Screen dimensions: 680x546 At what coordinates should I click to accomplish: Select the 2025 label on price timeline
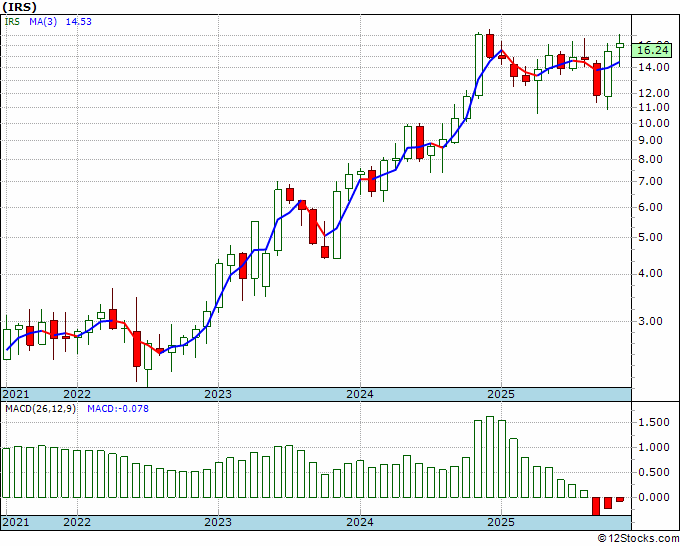click(501, 394)
